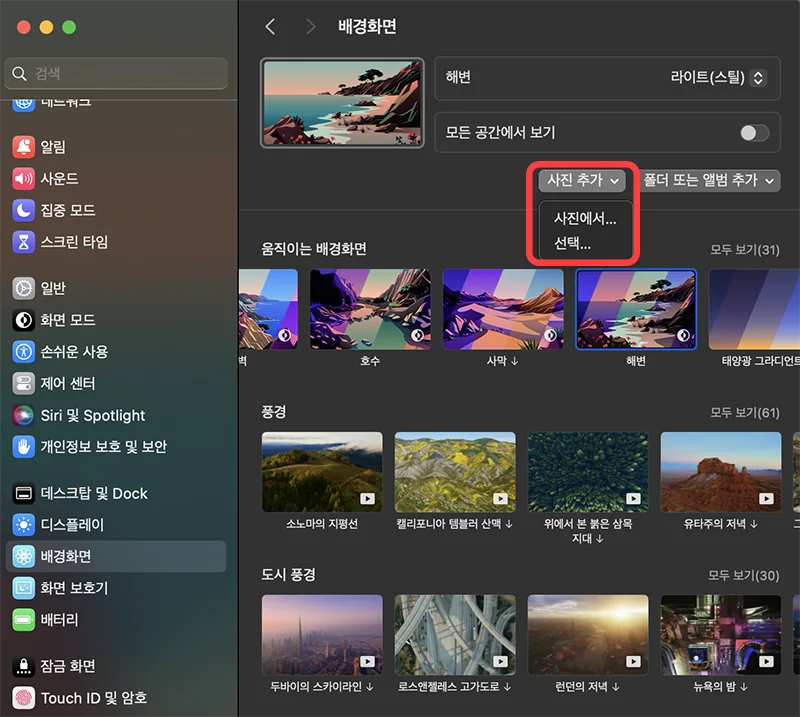The image size is (800, 717).
Task: Click the 제어 센터 icon
Action: tap(23, 383)
